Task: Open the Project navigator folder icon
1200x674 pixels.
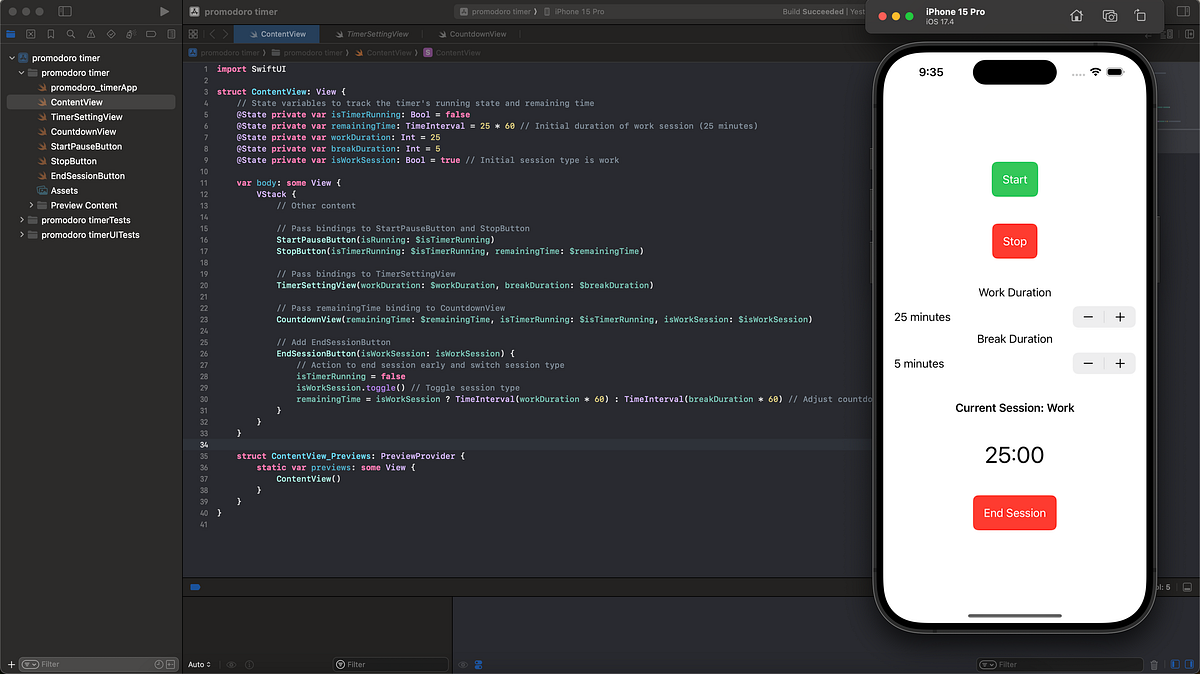Action: [12, 32]
